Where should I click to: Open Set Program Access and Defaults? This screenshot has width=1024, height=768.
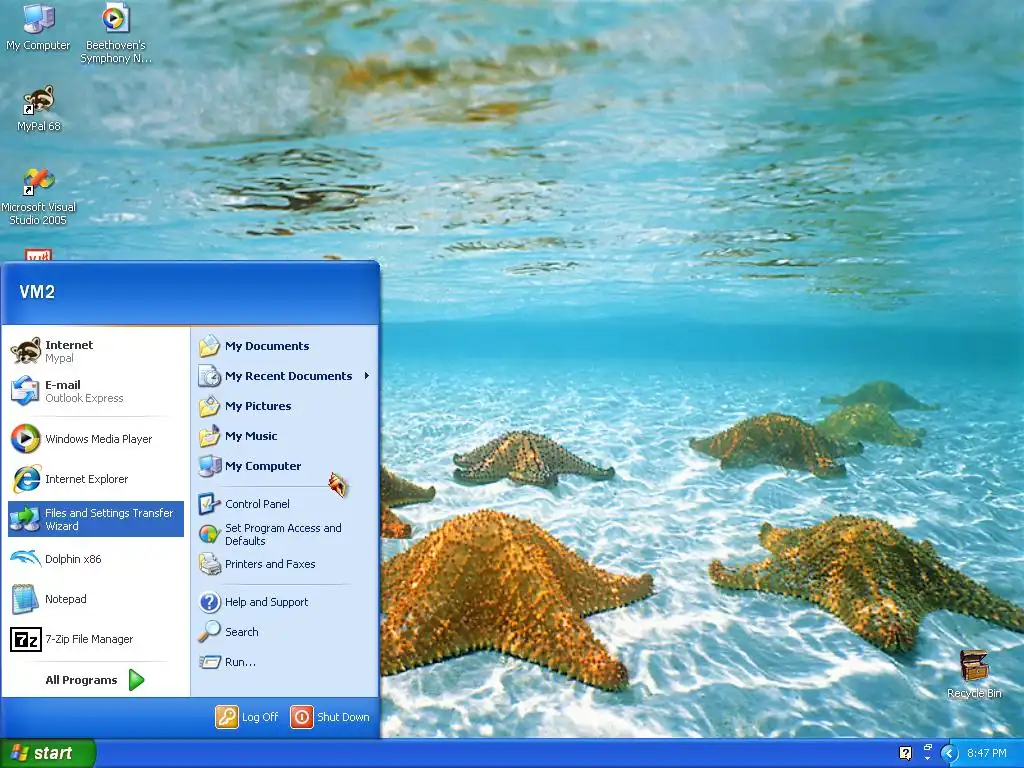click(x=284, y=534)
